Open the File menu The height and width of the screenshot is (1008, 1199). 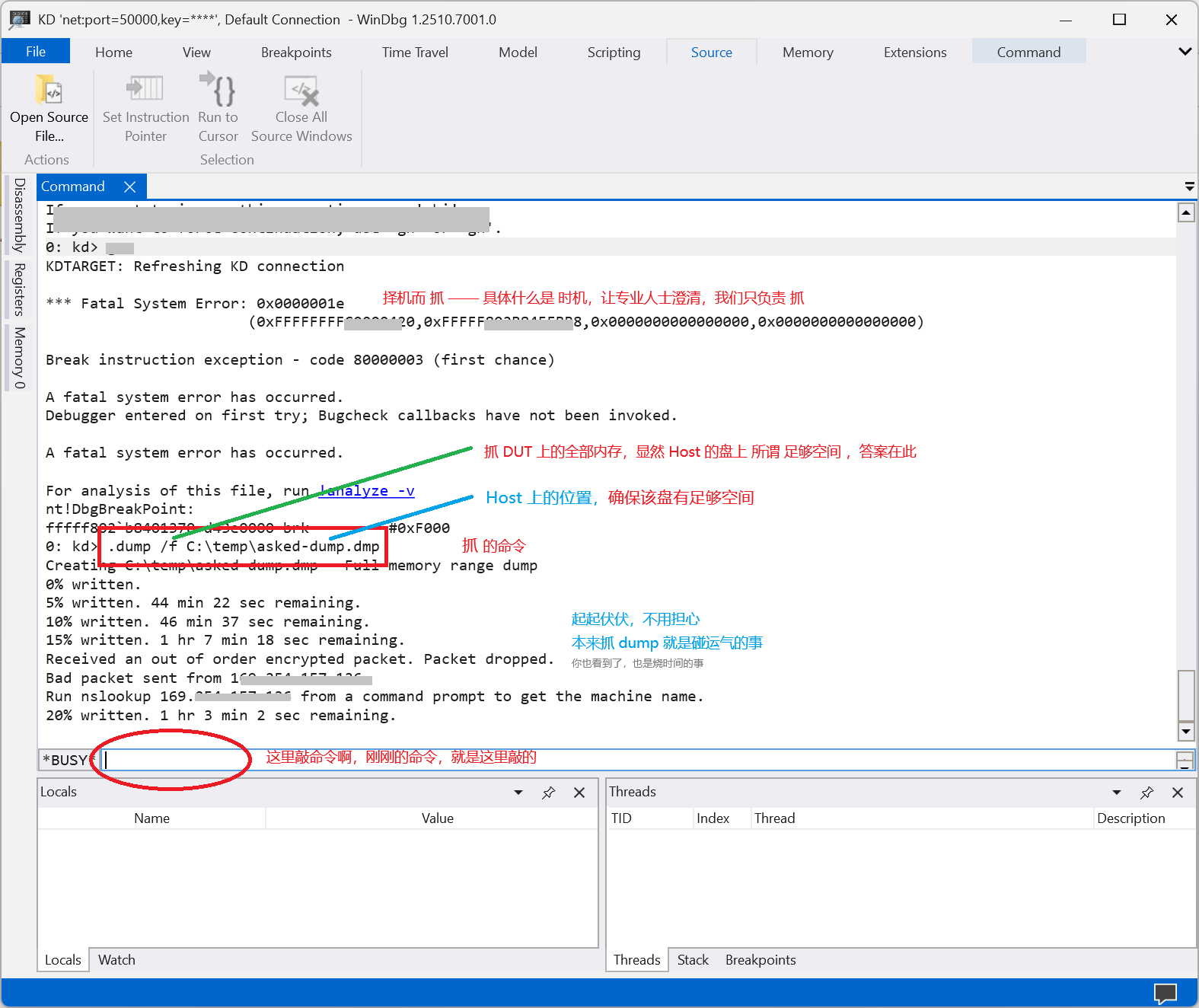pyautogui.click(x=36, y=52)
